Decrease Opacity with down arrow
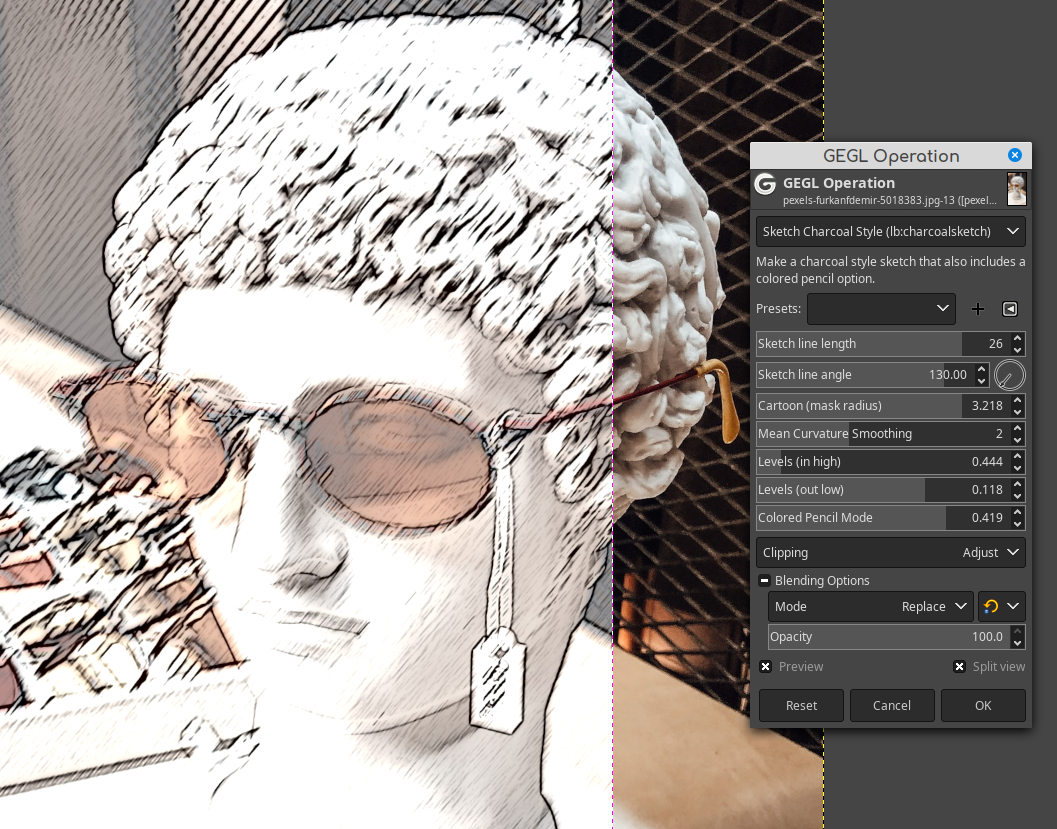 pyautogui.click(x=1018, y=643)
